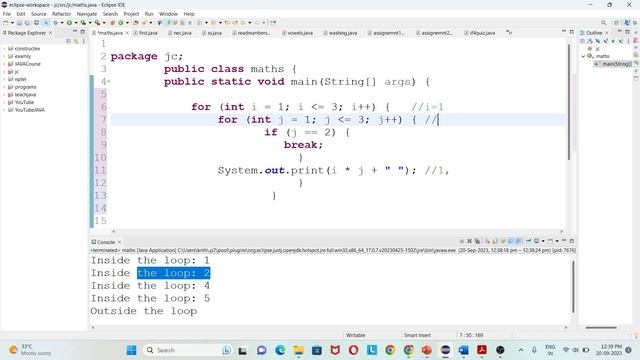Expand the constructex project
This screenshot has width=640, height=360.
[4, 49]
